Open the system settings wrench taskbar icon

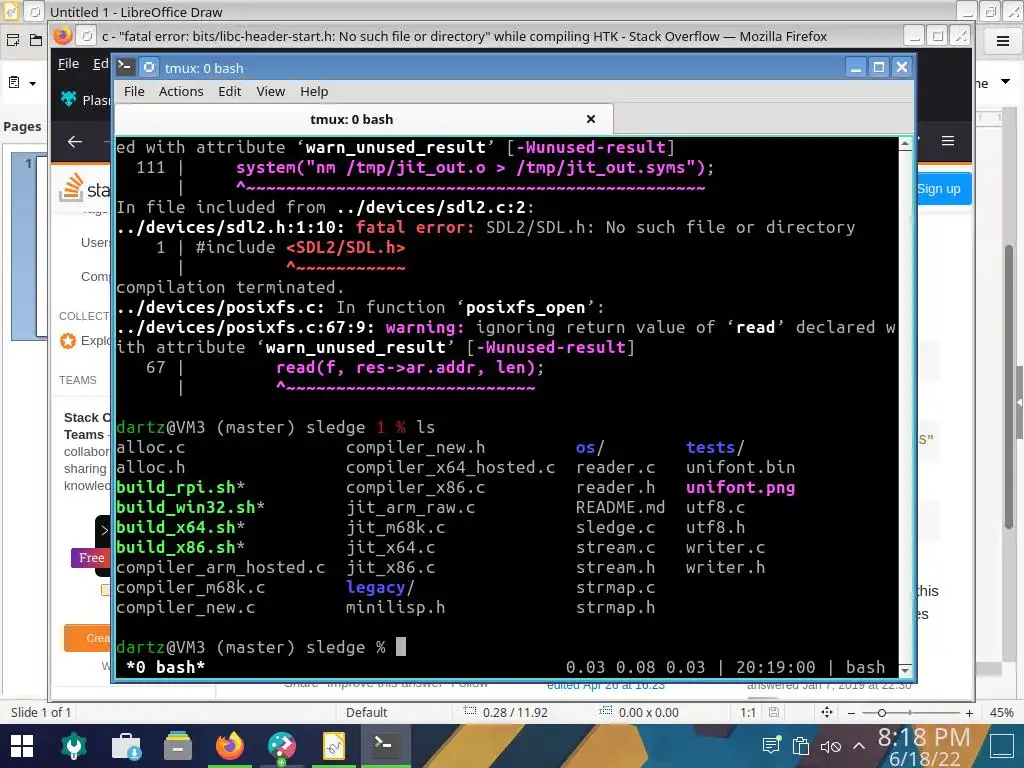coord(74,746)
